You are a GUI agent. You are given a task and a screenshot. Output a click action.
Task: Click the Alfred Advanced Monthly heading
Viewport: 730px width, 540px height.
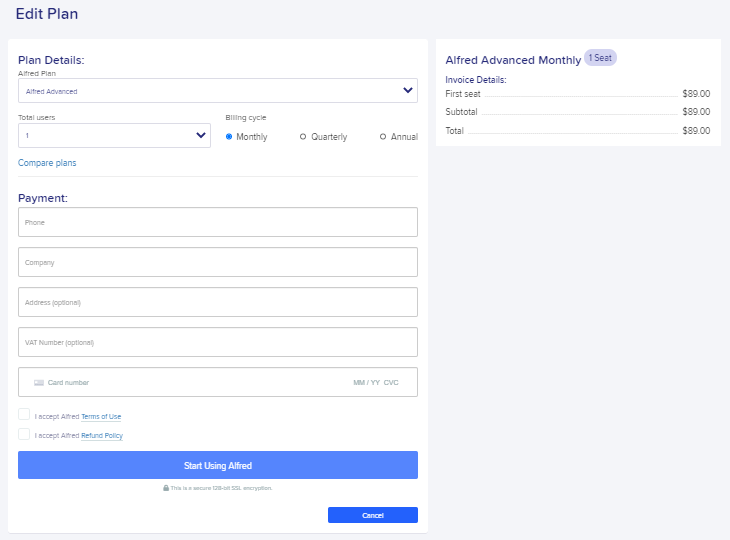pos(513,60)
